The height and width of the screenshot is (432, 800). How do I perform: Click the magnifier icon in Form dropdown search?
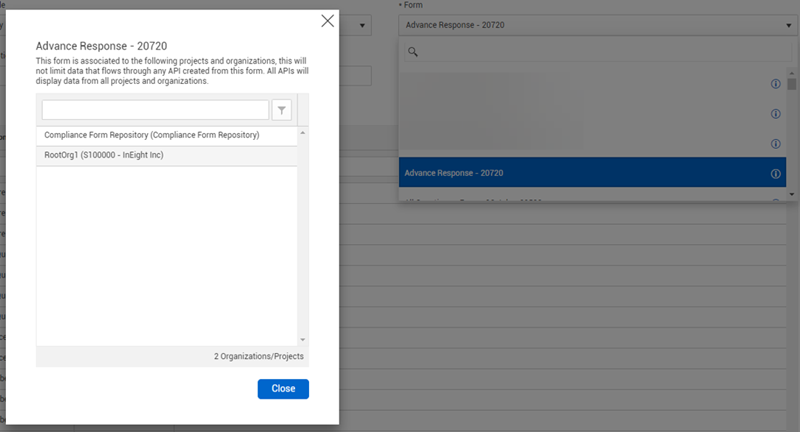click(413, 52)
